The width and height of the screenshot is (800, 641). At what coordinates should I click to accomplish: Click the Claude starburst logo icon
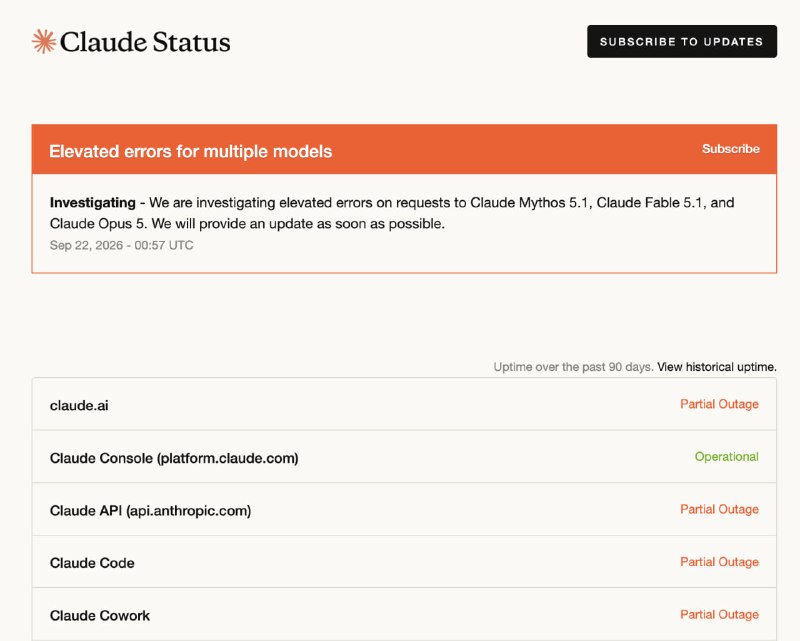pos(44,41)
